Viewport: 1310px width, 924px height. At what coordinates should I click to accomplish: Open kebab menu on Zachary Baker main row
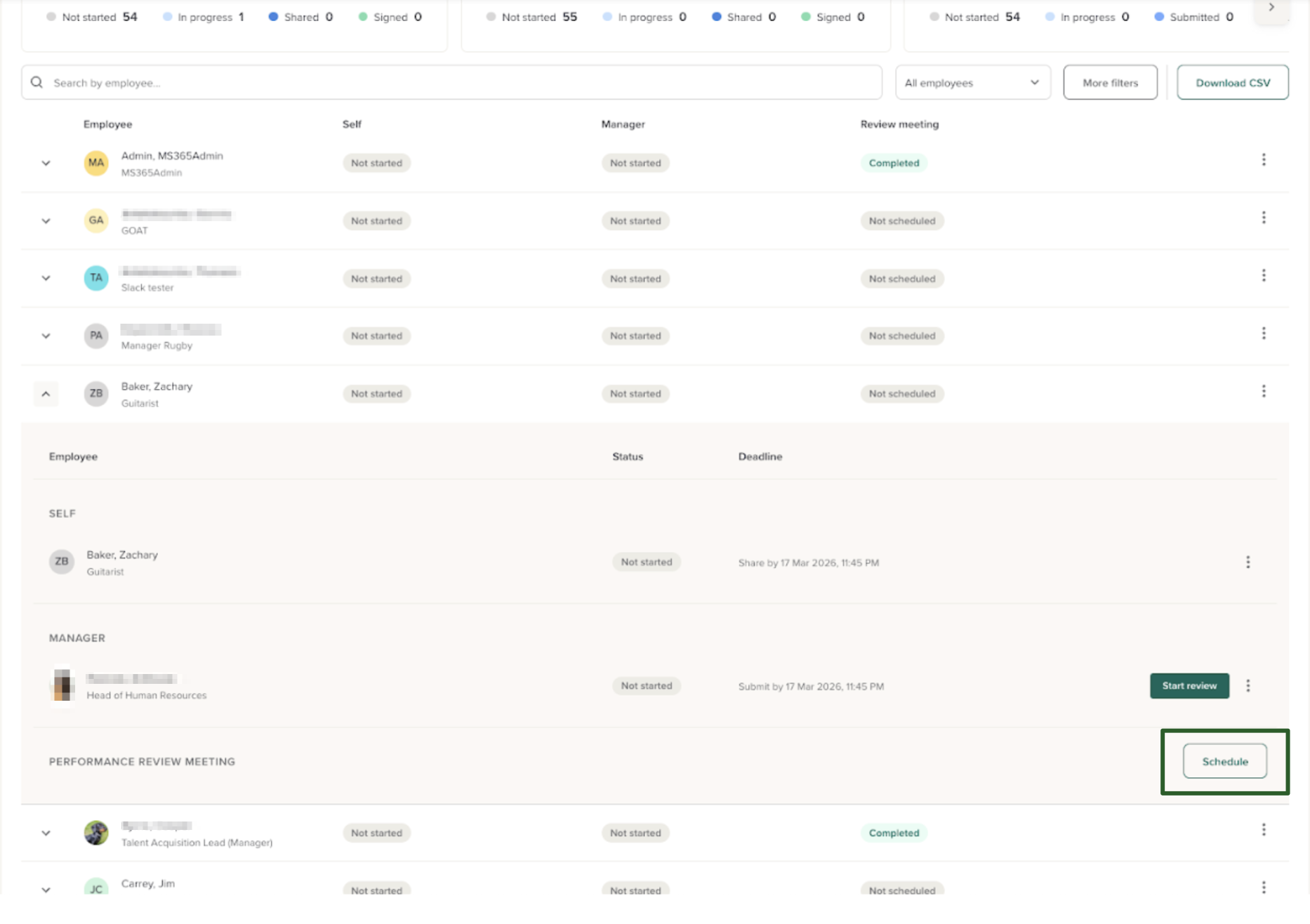tap(1264, 391)
